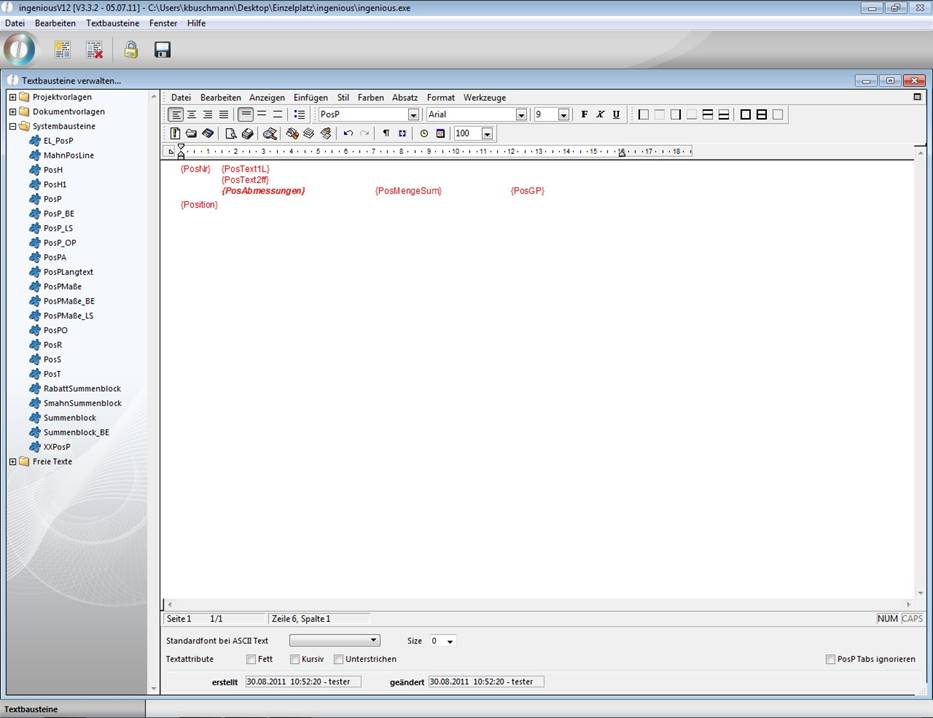
Task: Click the undo arrow in editor toolbar
Action: coord(348,133)
